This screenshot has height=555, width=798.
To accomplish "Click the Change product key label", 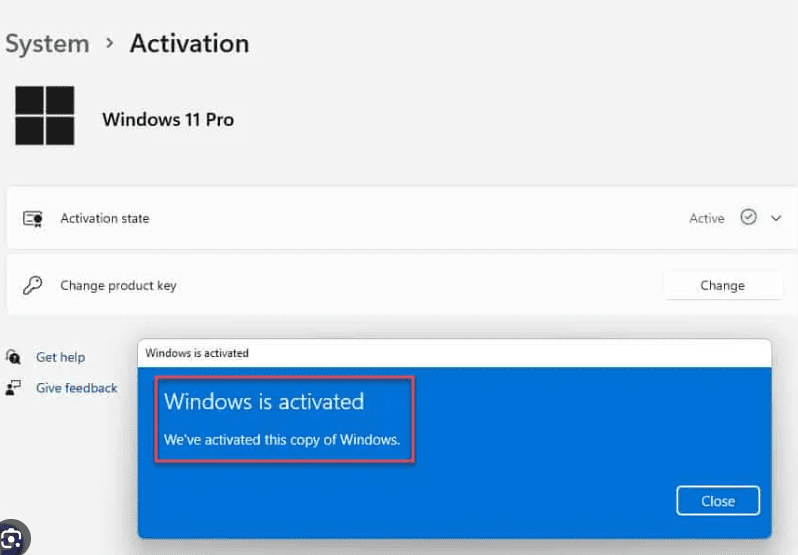I will click(x=118, y=285).
